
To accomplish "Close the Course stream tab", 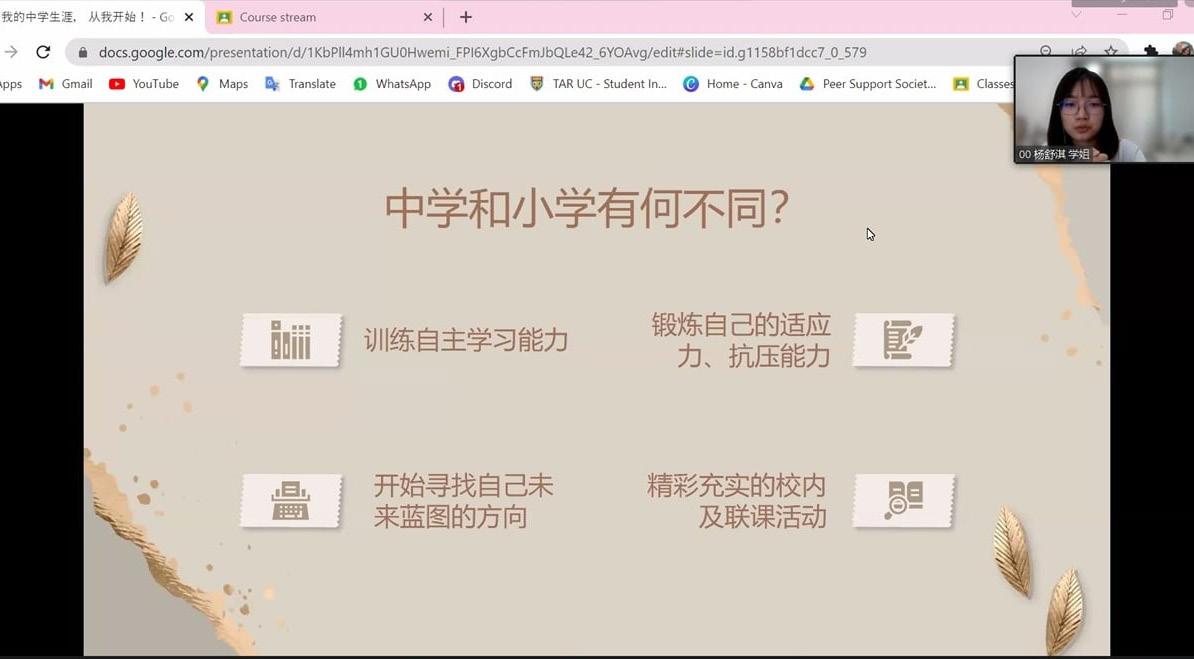I will click(427, 17).
